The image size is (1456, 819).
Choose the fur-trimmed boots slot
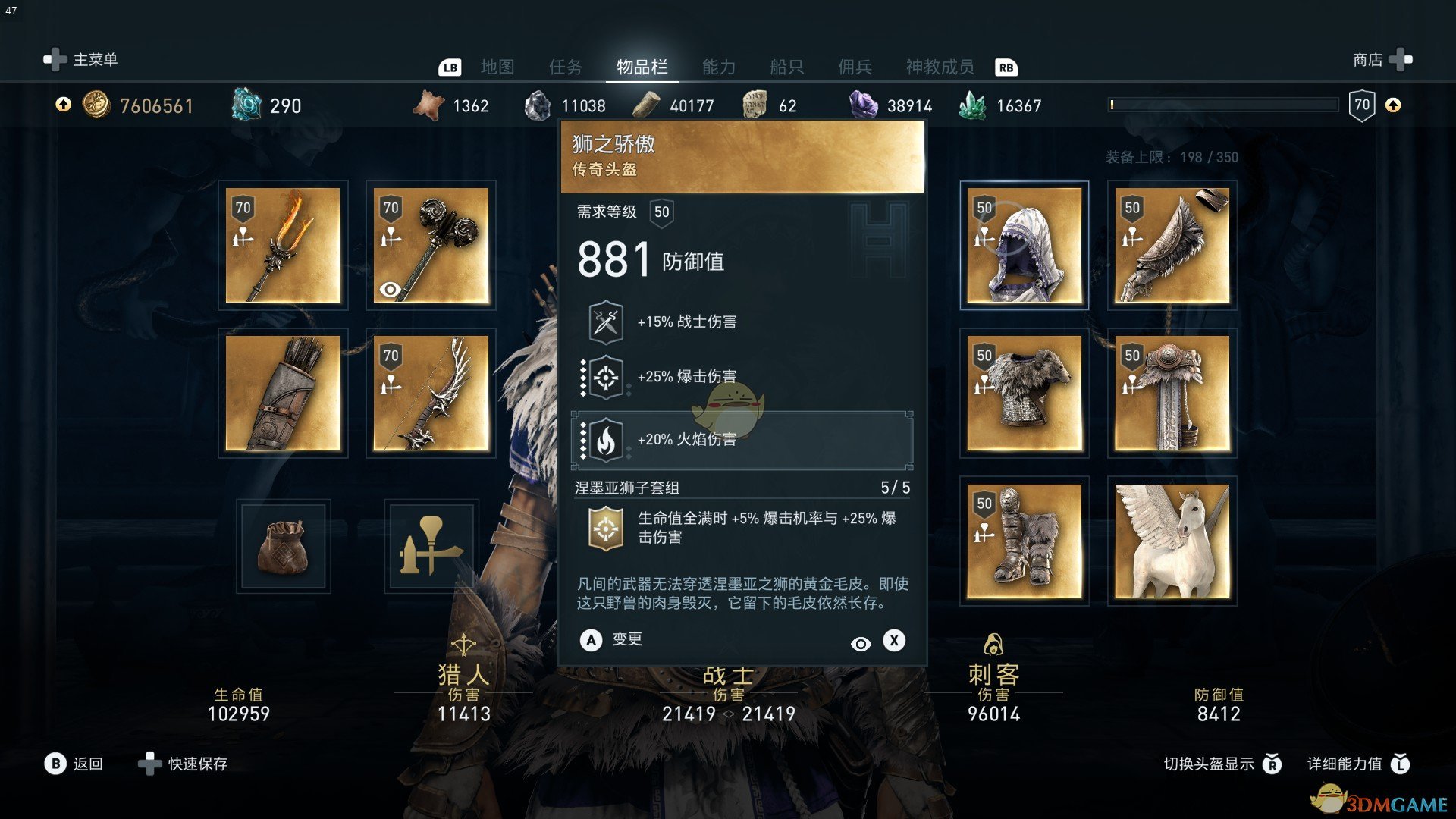(x=1024, y=541)
